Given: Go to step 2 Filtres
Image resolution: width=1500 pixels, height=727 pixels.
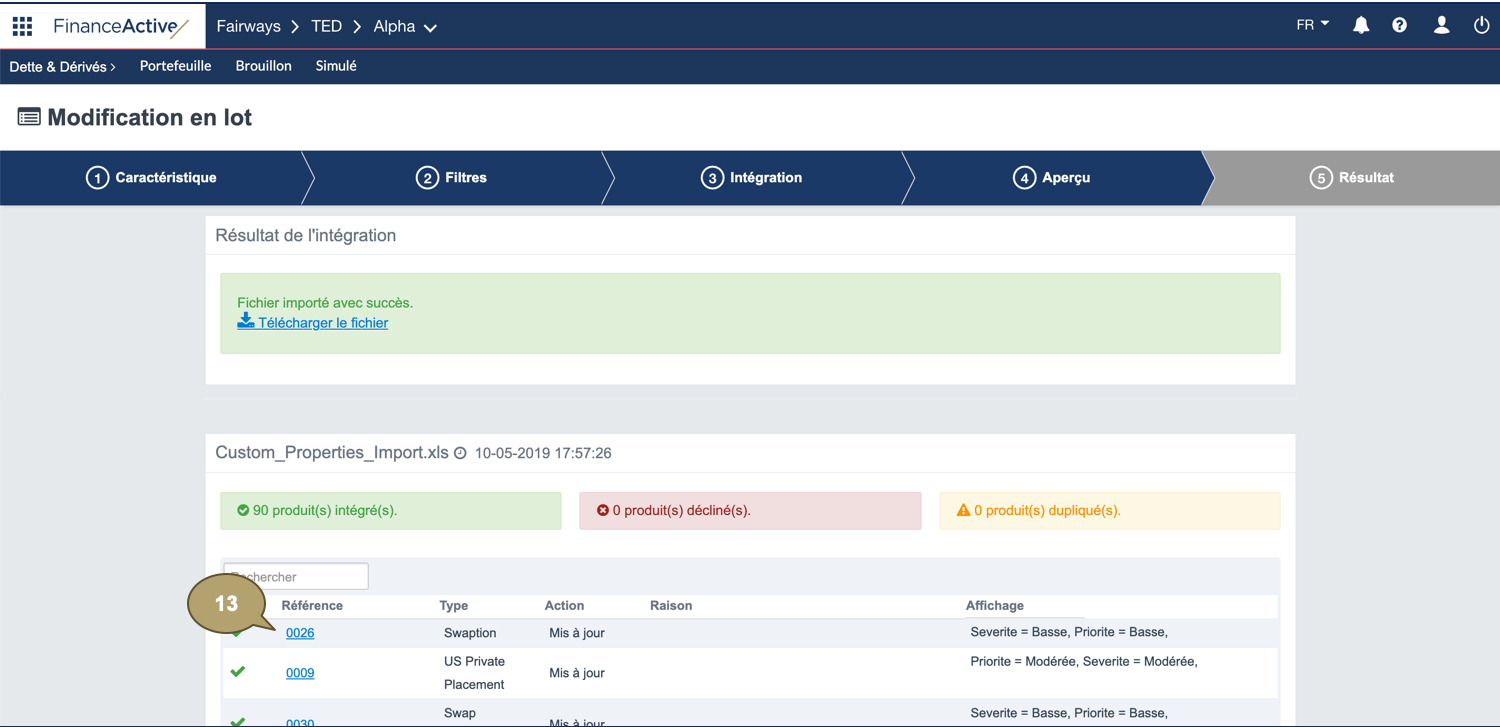Looking at the screenshot, I should [451, 178].
